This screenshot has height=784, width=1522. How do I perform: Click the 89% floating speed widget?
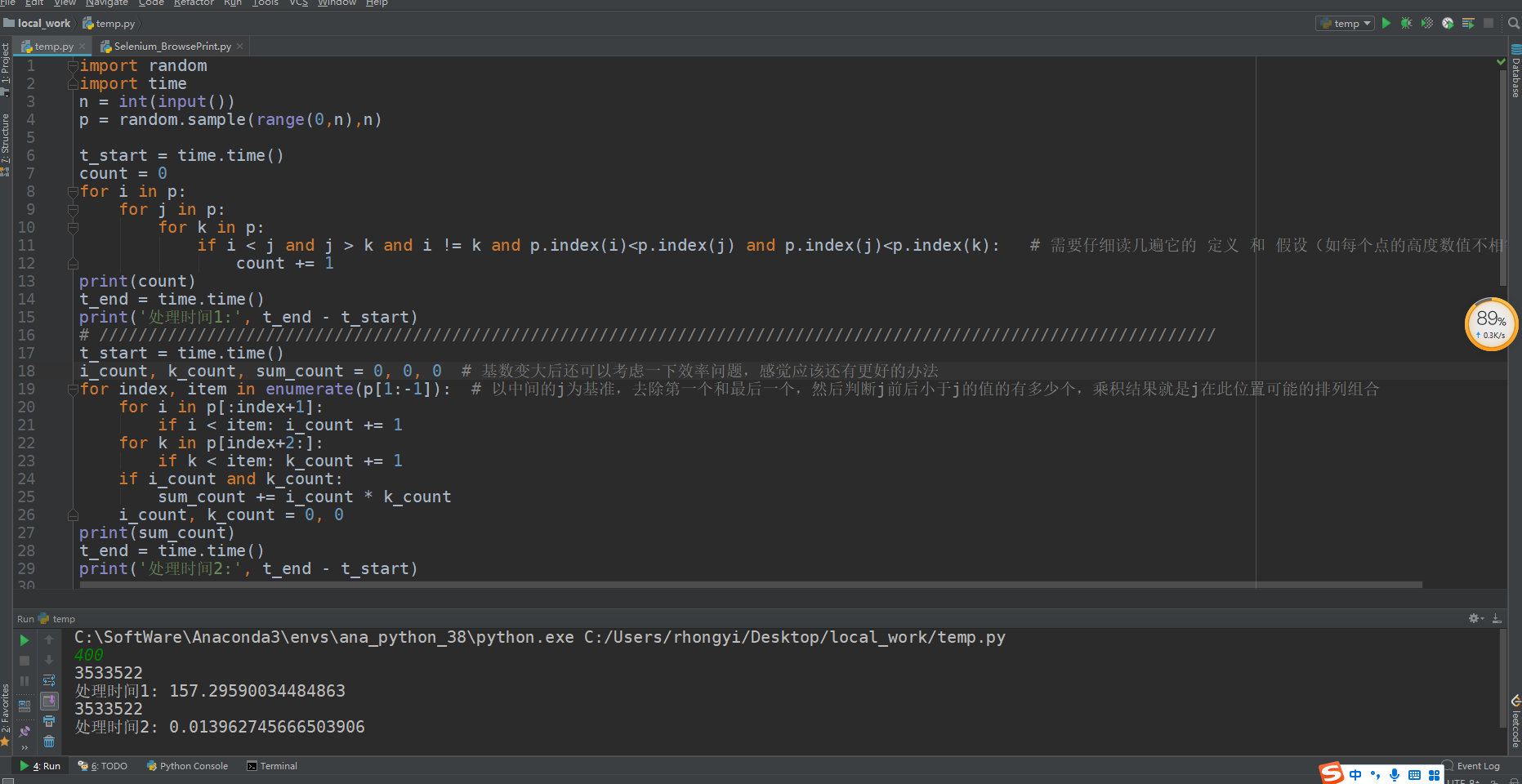(x=1492, y=324)
